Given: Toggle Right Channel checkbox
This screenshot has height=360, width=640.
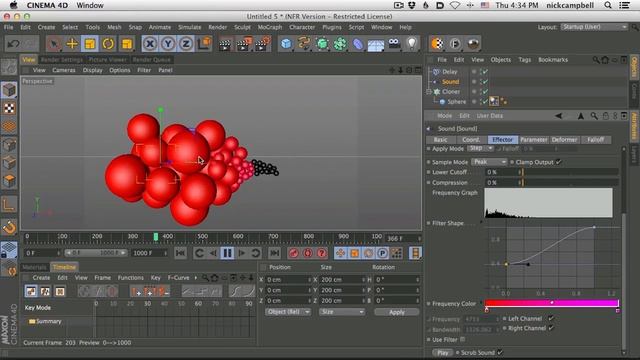Looking at the screenshot, I should click(551, 328).
